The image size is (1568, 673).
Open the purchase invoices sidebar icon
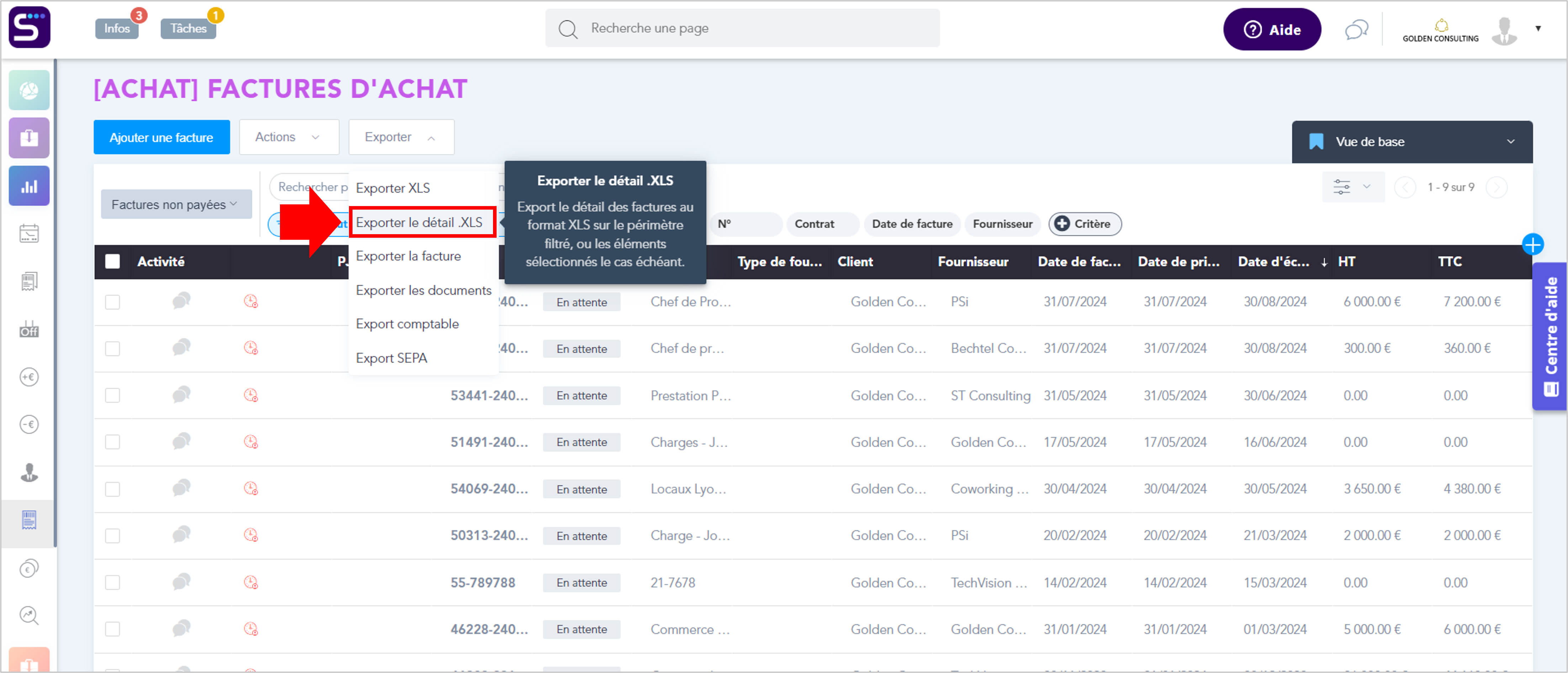coord(29,520)
